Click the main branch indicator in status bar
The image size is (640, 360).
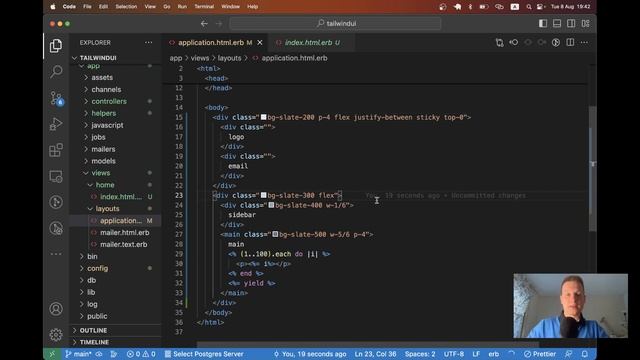point(78,354)
